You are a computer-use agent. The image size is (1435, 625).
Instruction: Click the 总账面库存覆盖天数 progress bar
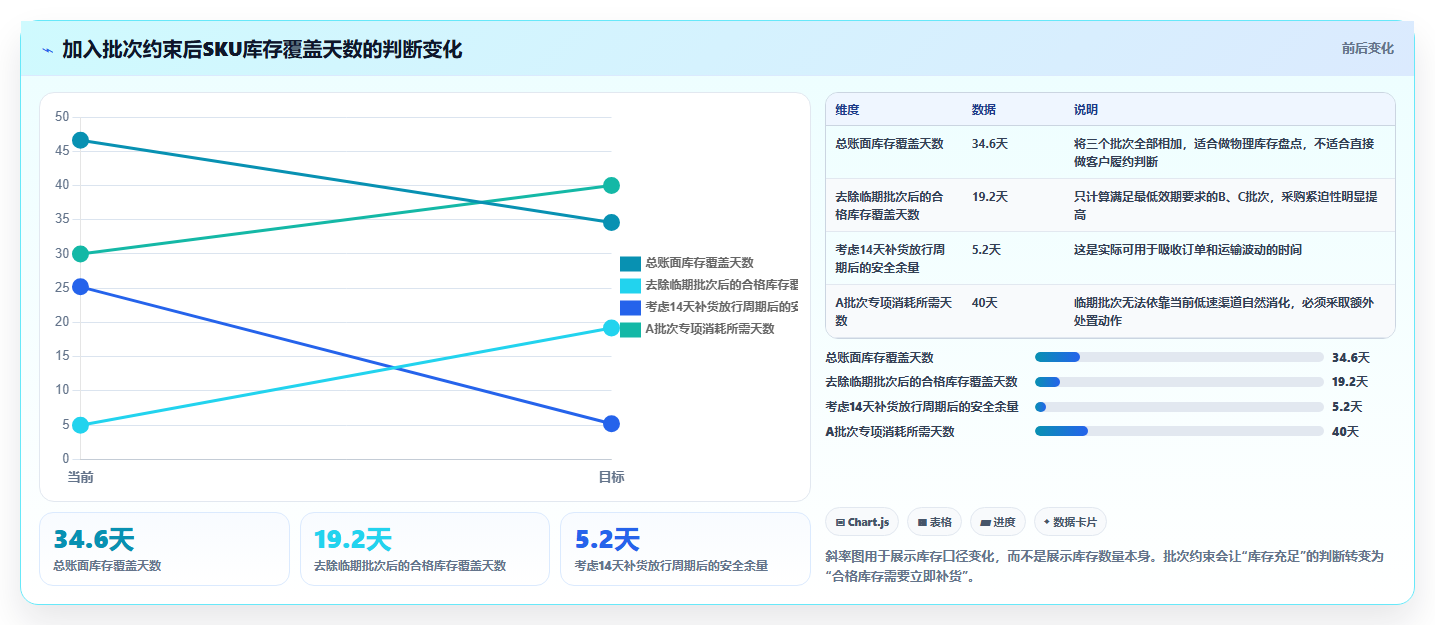[x=1179, y=357]
